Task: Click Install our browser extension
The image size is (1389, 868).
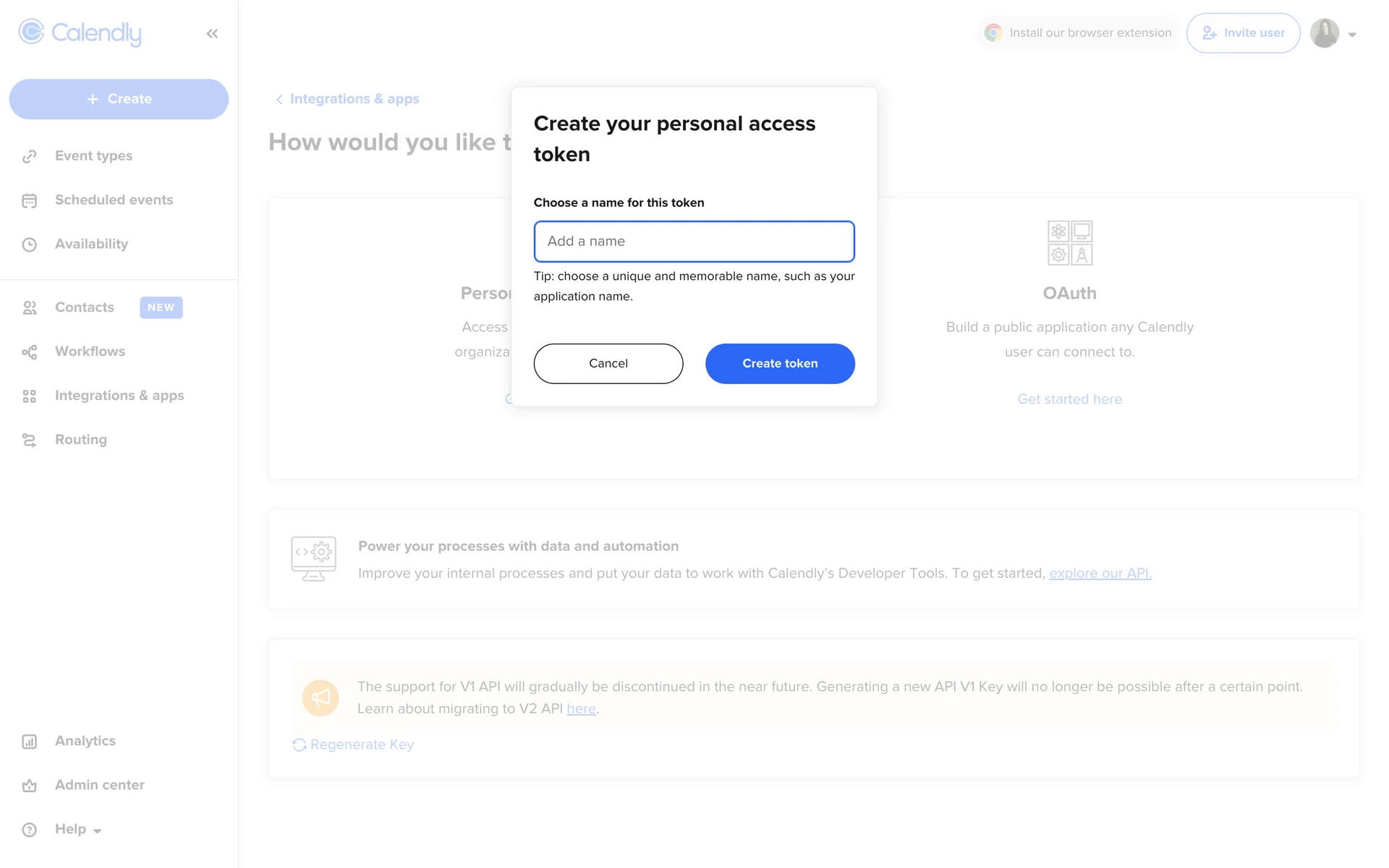Action: point(1078,33)
